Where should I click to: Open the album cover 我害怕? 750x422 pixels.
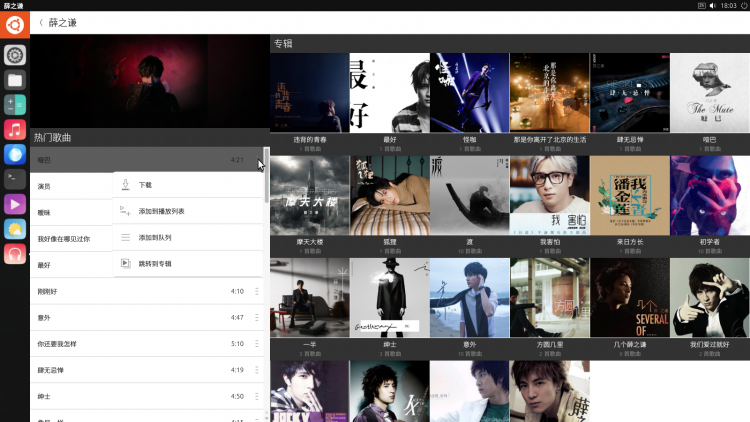coord(550,195)
